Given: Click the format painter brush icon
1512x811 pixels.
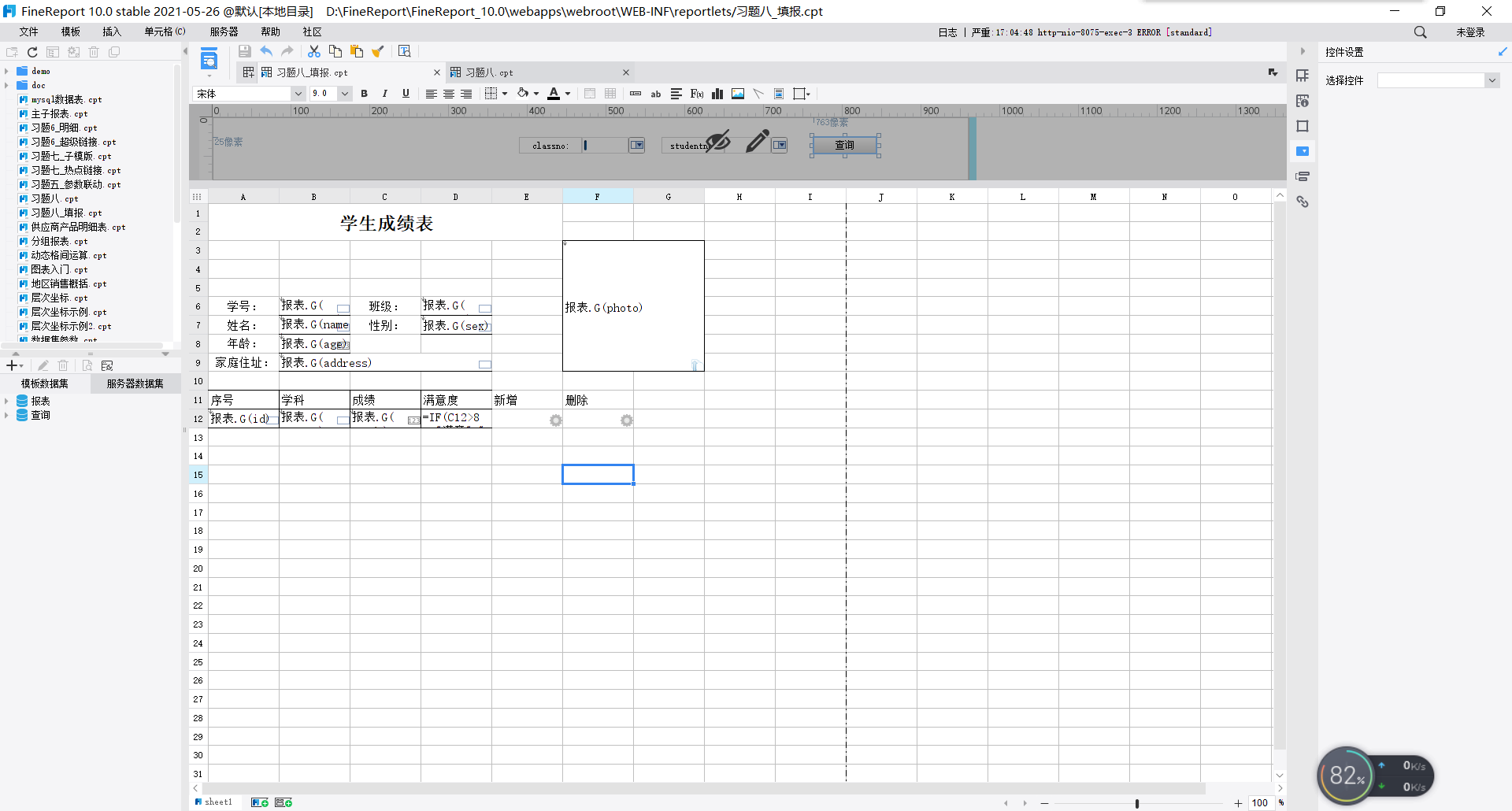Looking at the screenshot, I should [378, 51].
